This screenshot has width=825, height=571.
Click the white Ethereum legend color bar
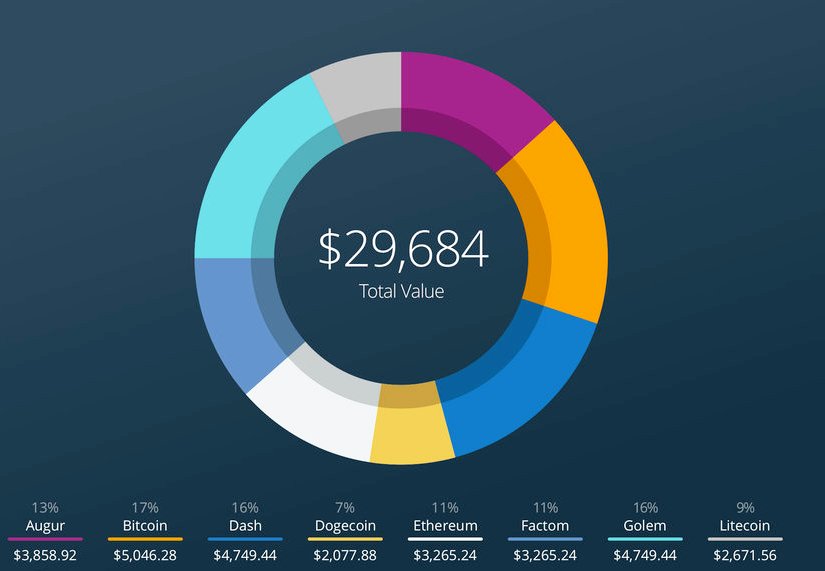point(445,539)
